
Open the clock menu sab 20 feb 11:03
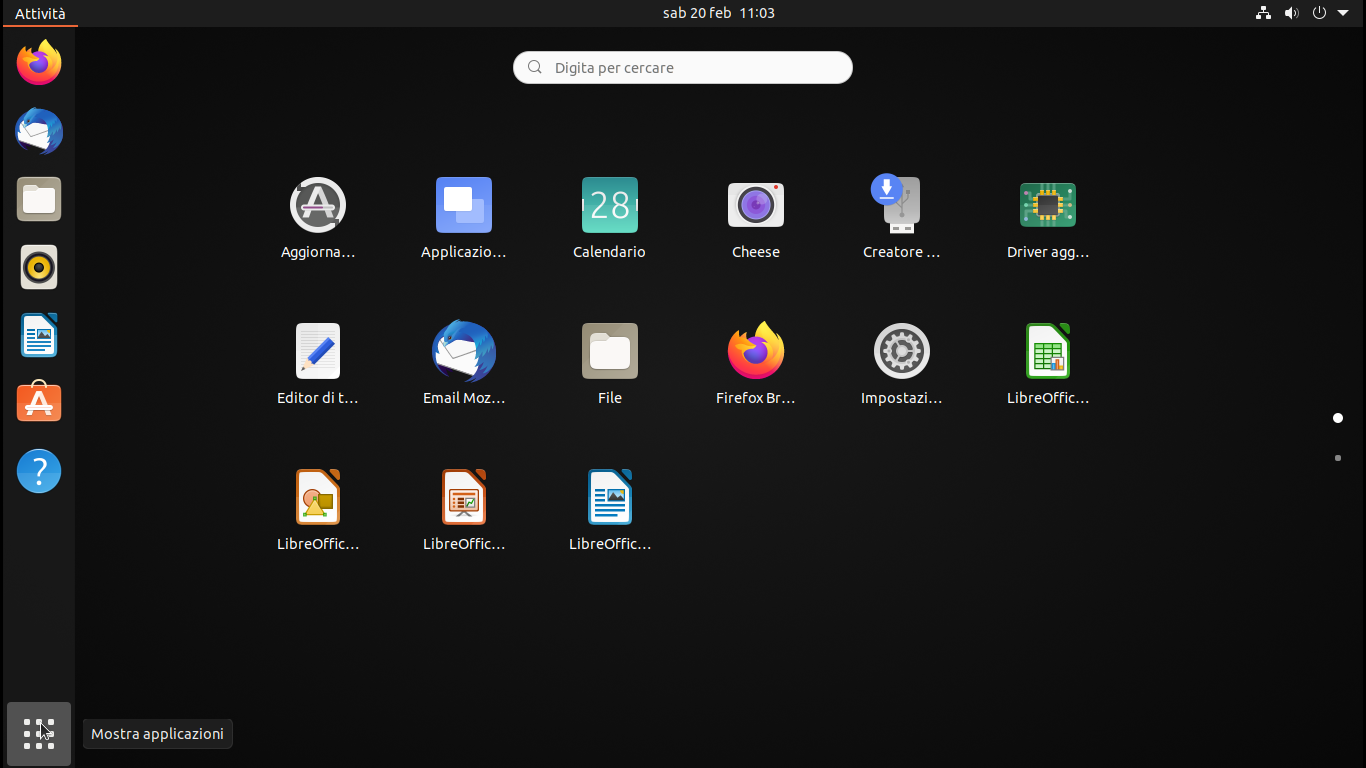(718, 13)
